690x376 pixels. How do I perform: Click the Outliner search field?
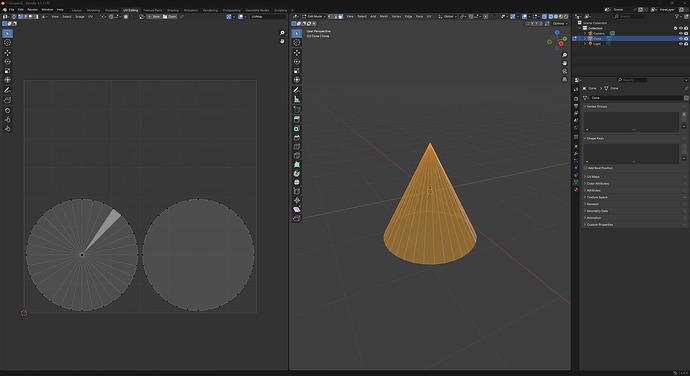click(x=630, y=16)
